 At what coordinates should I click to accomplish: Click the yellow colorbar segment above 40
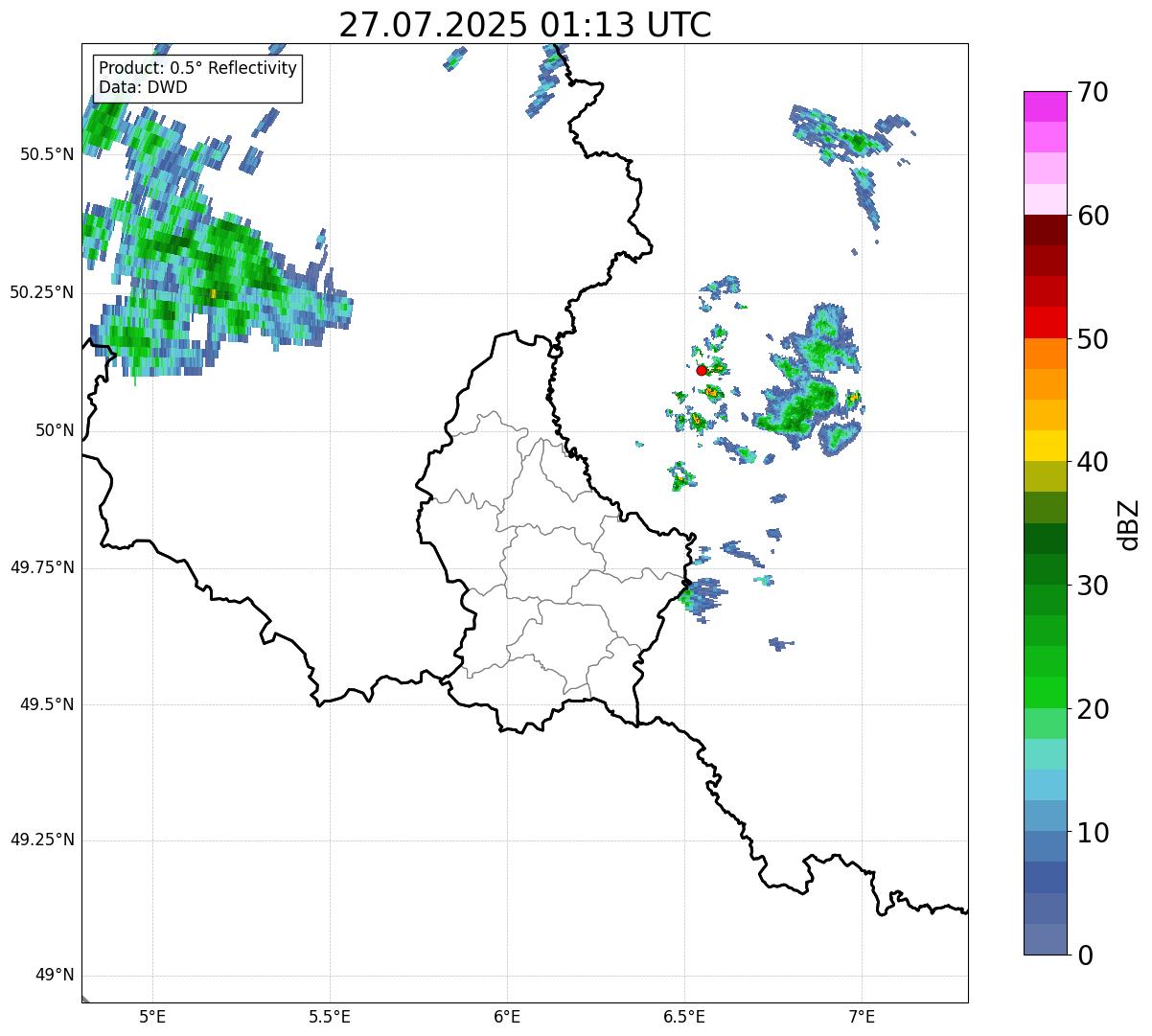pos(1045,446)
